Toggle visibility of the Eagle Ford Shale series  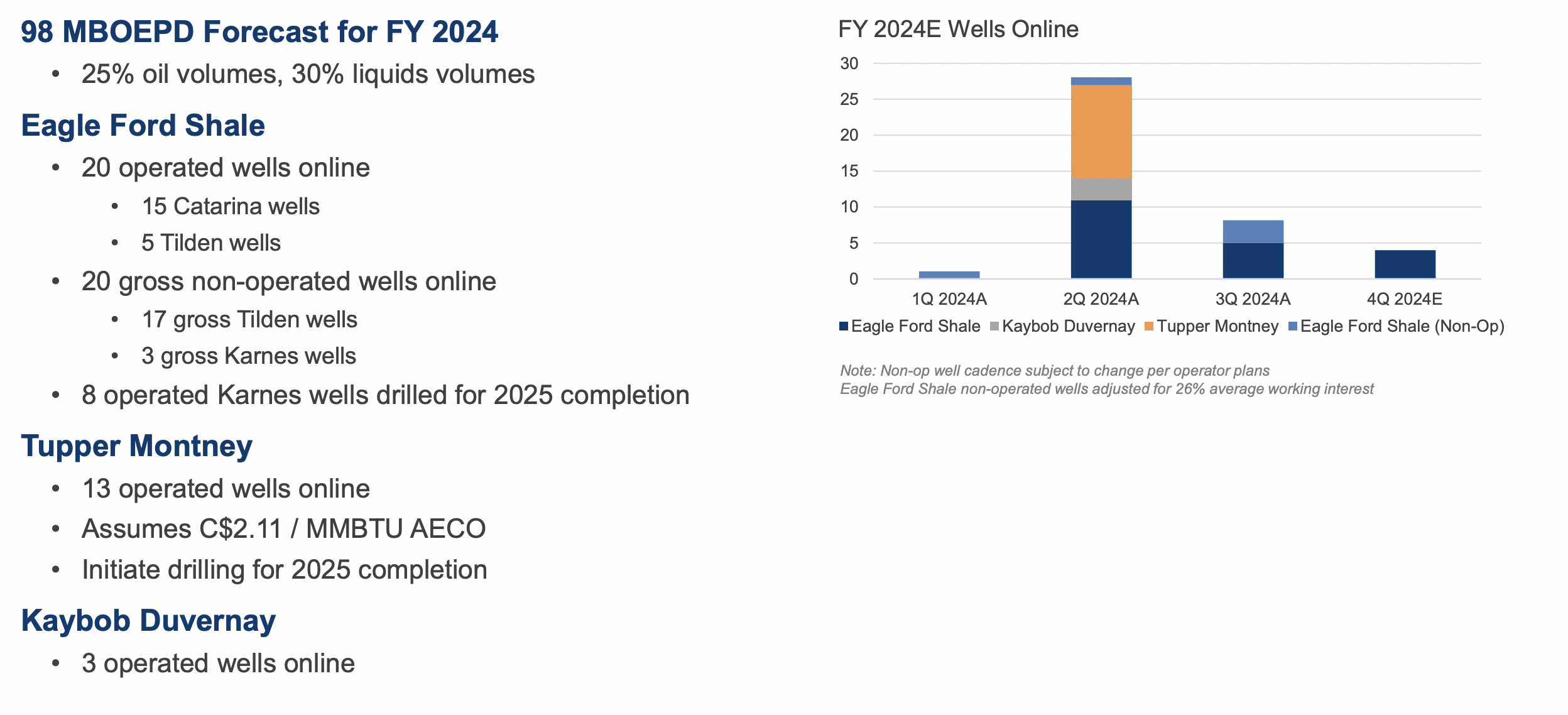click(911, 326)
